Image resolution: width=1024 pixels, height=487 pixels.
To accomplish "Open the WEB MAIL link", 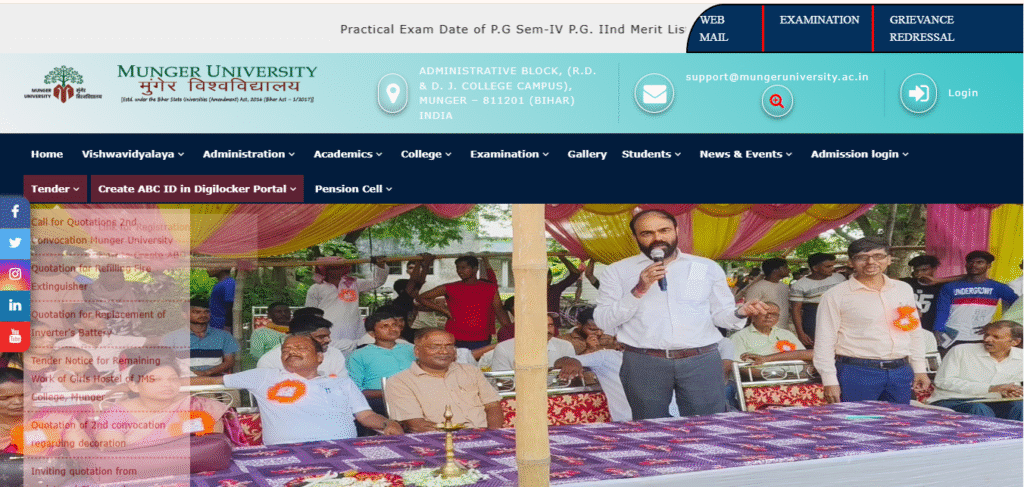I will pyautogui.click(x=714, y=29).
